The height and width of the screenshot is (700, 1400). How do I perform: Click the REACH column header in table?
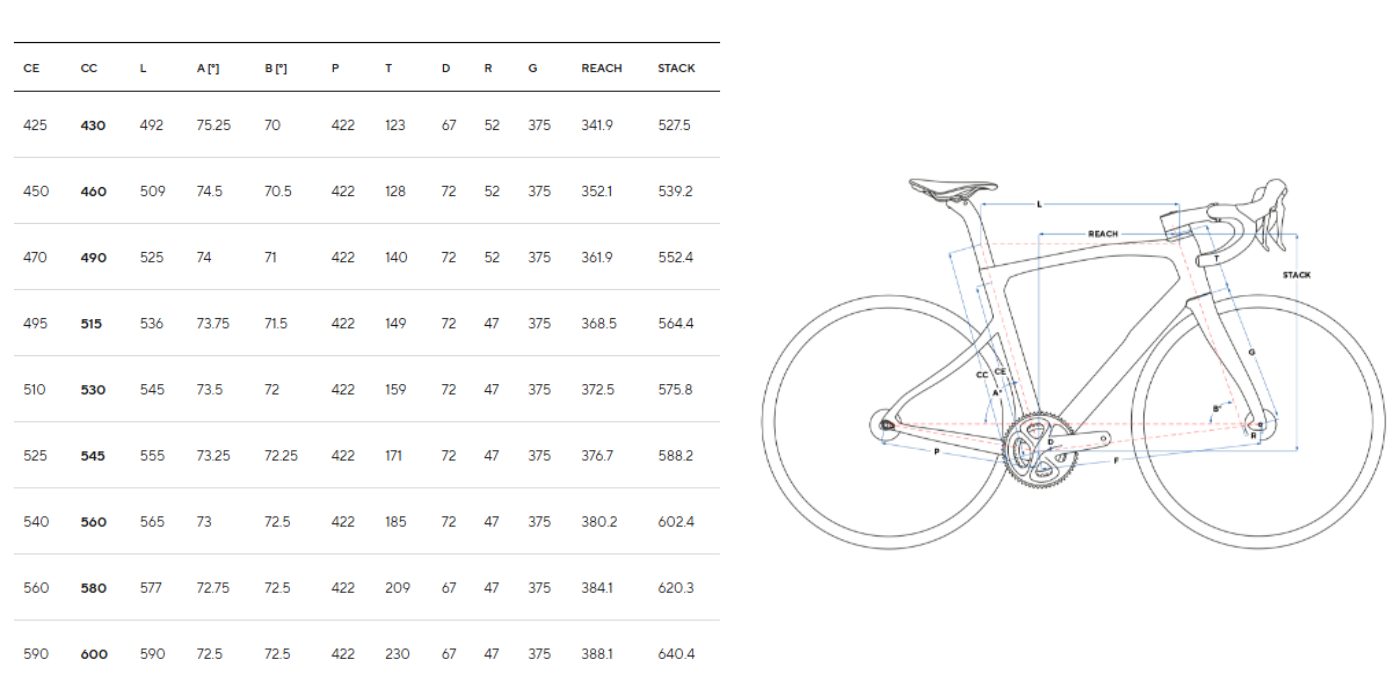pyautogui.click(x=601, y=68)
